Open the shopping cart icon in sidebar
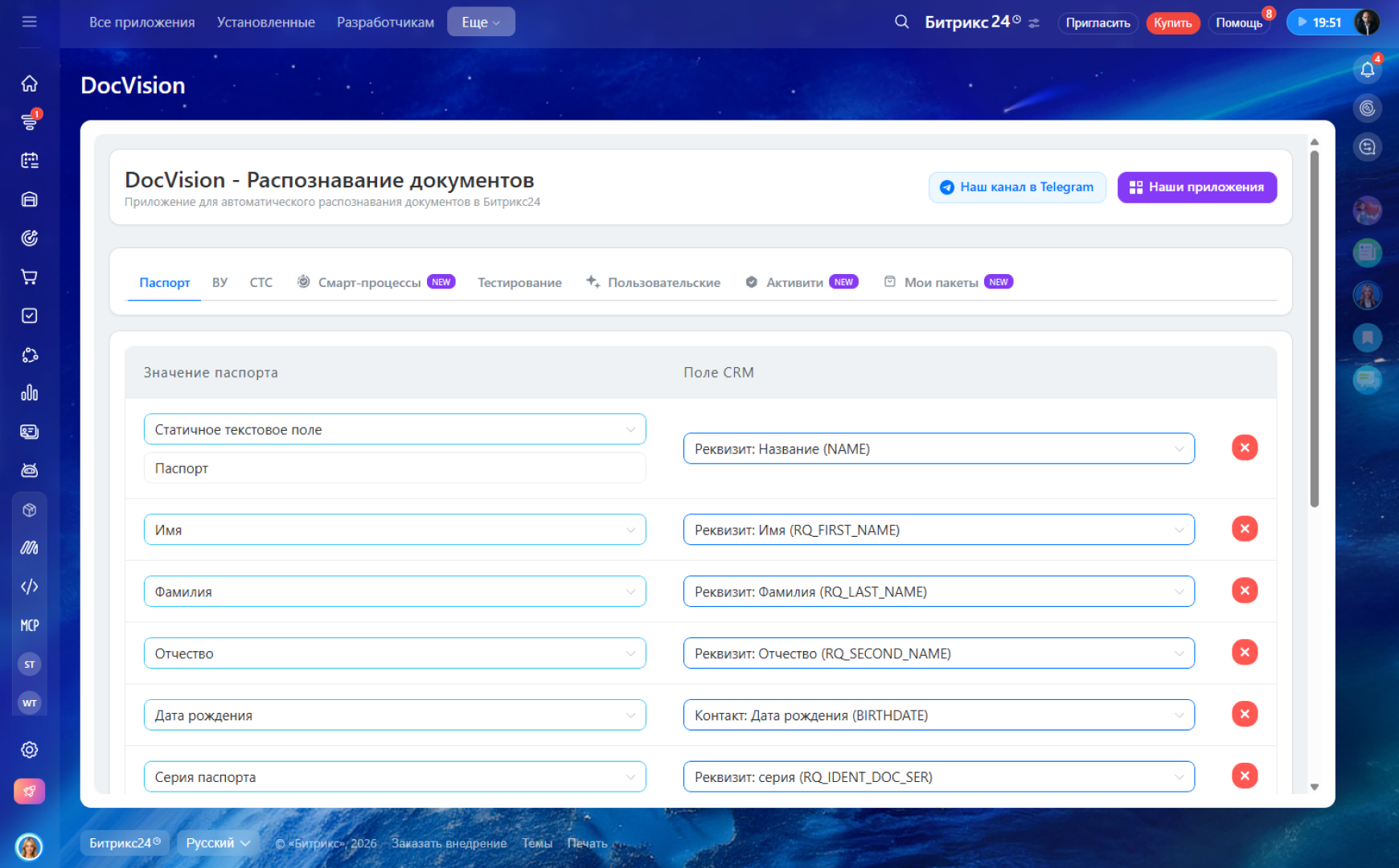This screenshot has width=1399, height=868. click(x=30, y=277)
